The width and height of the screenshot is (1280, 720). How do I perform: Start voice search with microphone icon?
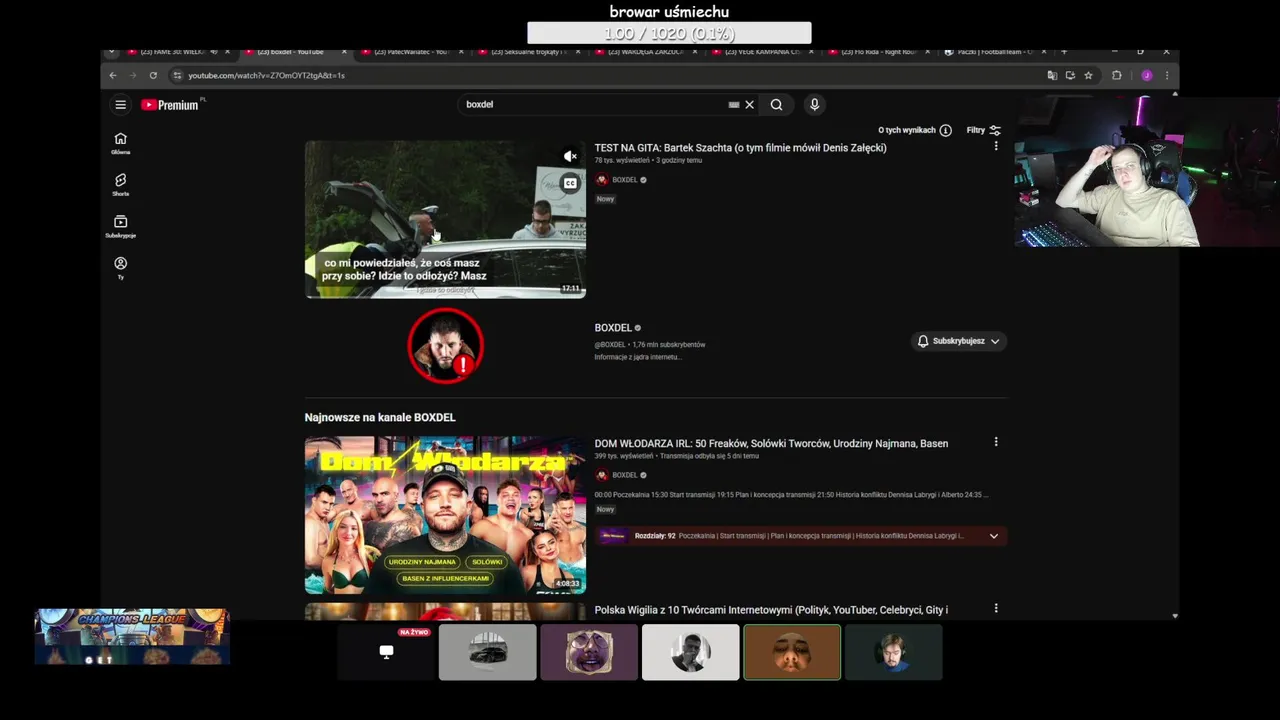(x=814, y=104)
